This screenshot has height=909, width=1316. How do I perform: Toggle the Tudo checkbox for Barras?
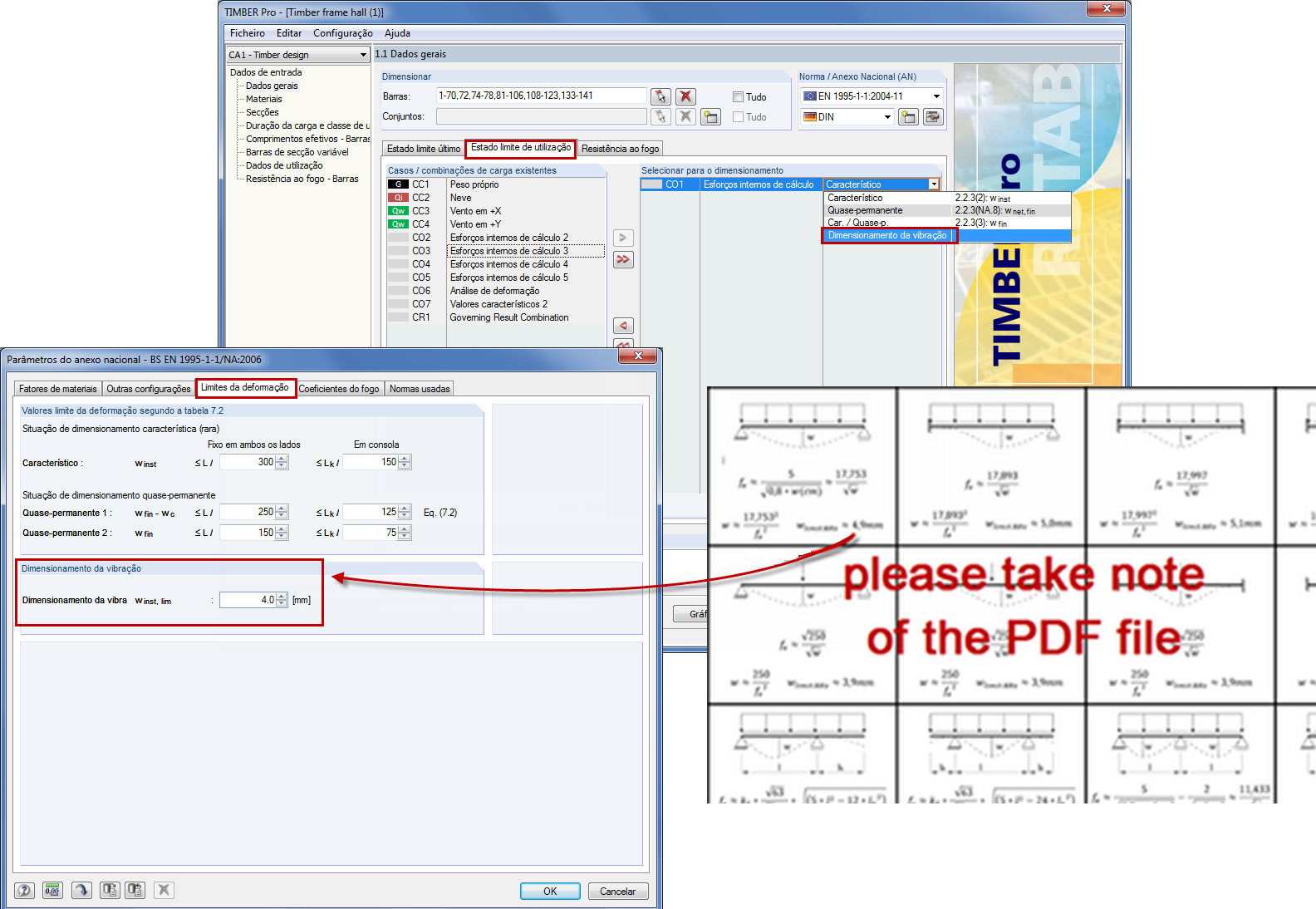(738, 97)
